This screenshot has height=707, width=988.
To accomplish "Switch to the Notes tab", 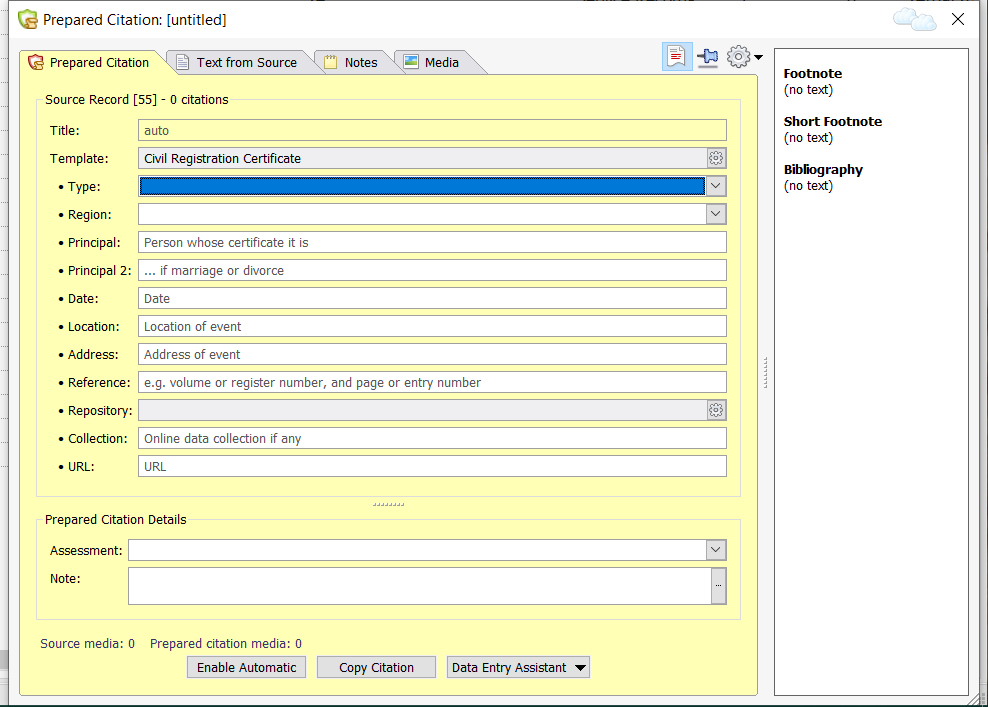I will 351,62.
